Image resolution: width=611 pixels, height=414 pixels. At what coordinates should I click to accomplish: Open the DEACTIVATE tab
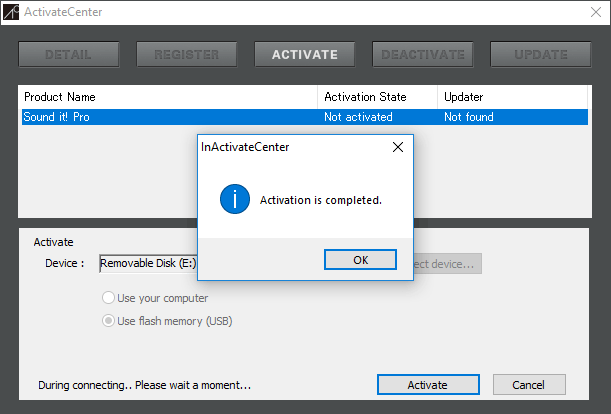click(423, 55)
